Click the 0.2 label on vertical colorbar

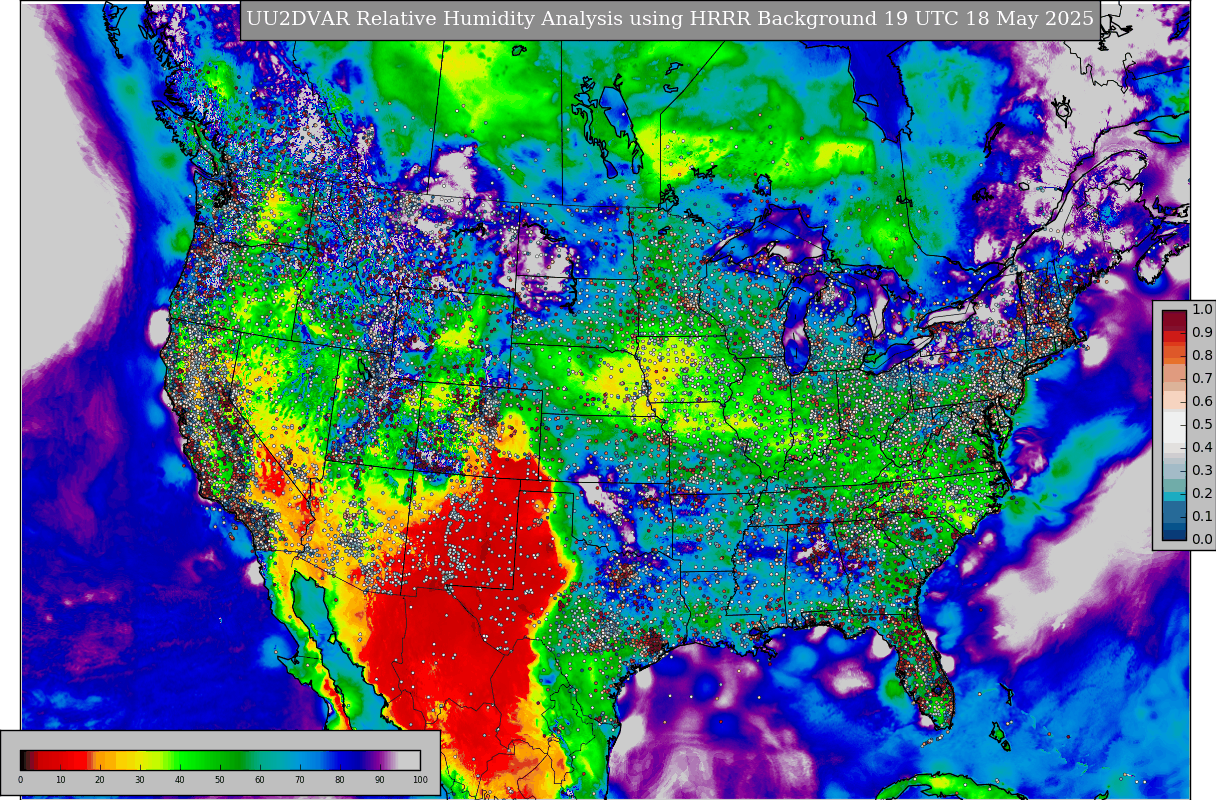click(1202, 494)
